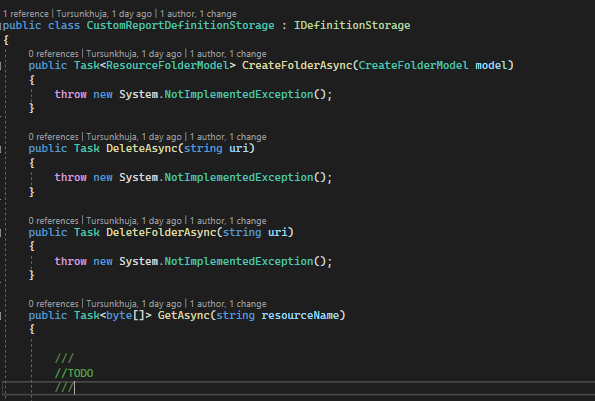595x401 pixels.
Task: Open the '1 reference' CodeLens above the class
Action: point(26,14)
